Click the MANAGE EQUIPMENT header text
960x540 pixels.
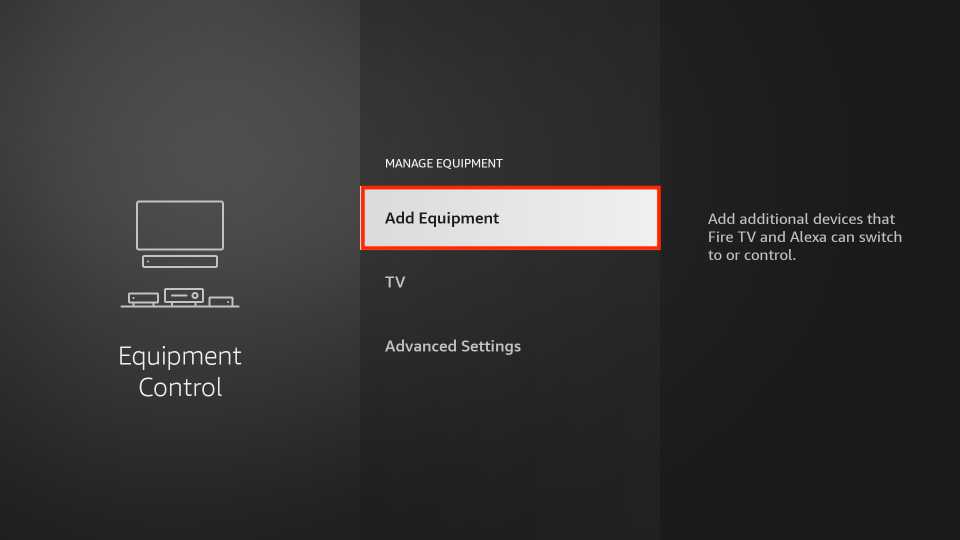click(x=443, y=163)
